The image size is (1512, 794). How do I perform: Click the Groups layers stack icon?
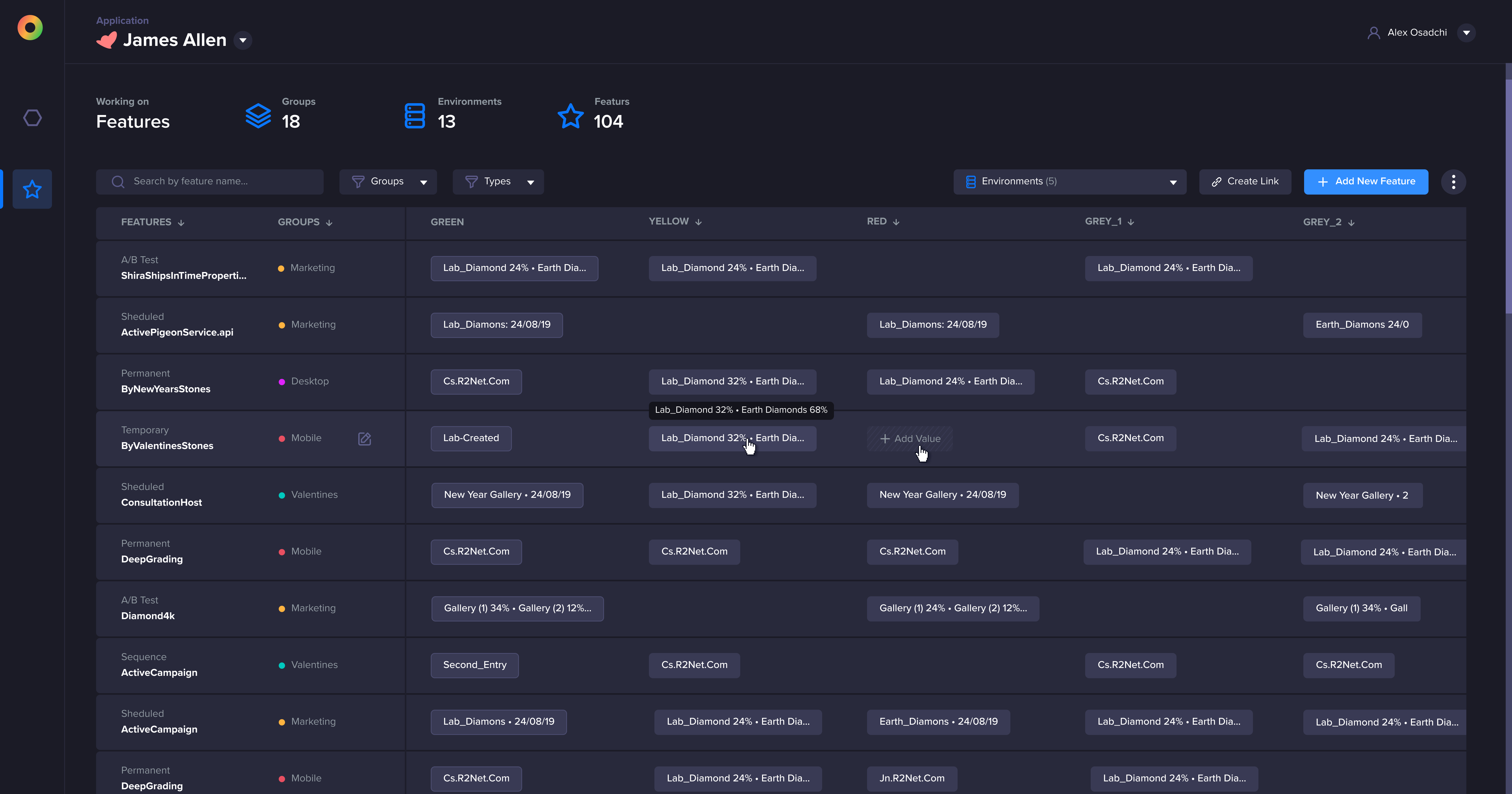258,116
